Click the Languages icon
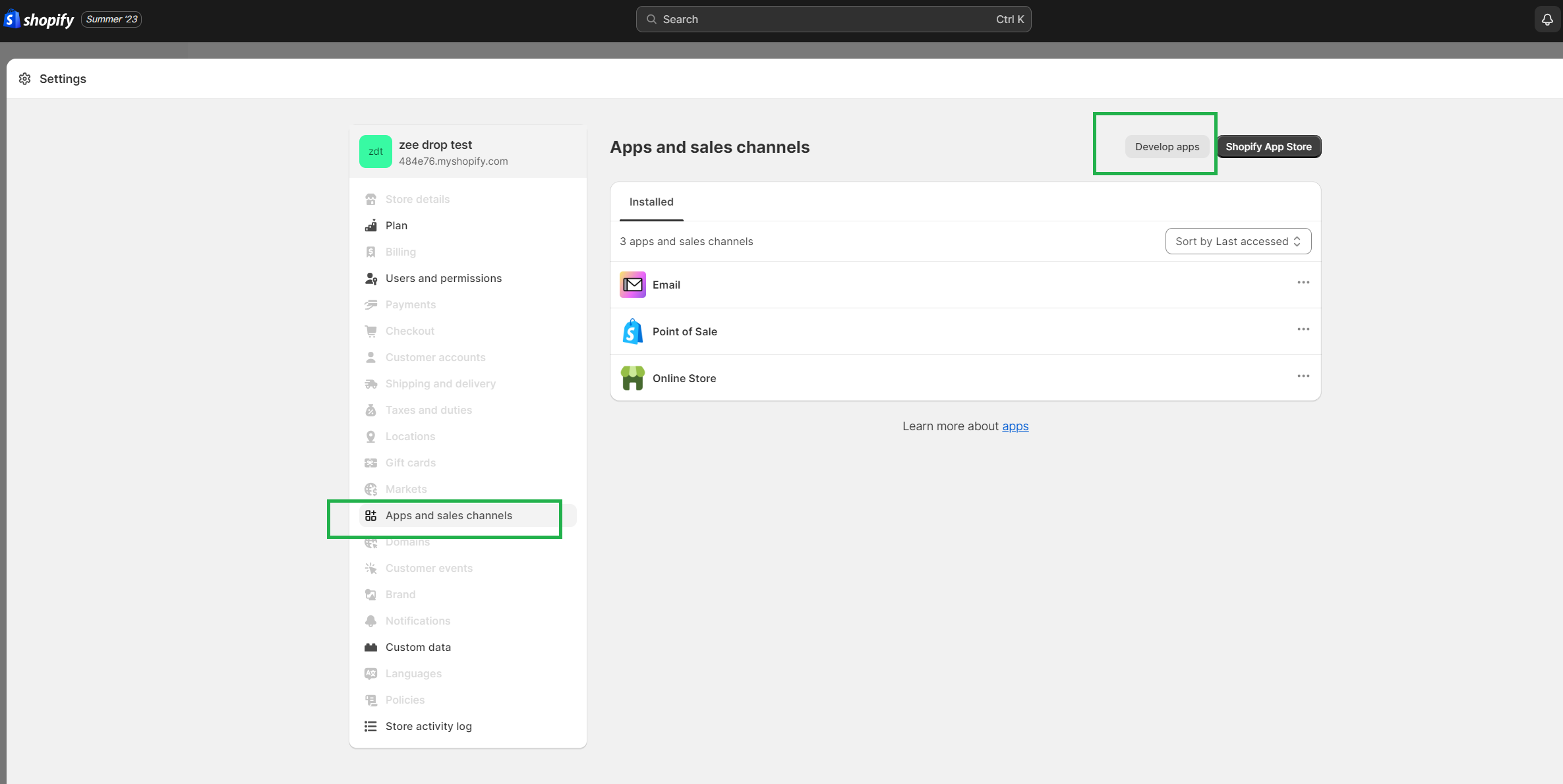Screen dimensions: 1563x784 [371, 674]
